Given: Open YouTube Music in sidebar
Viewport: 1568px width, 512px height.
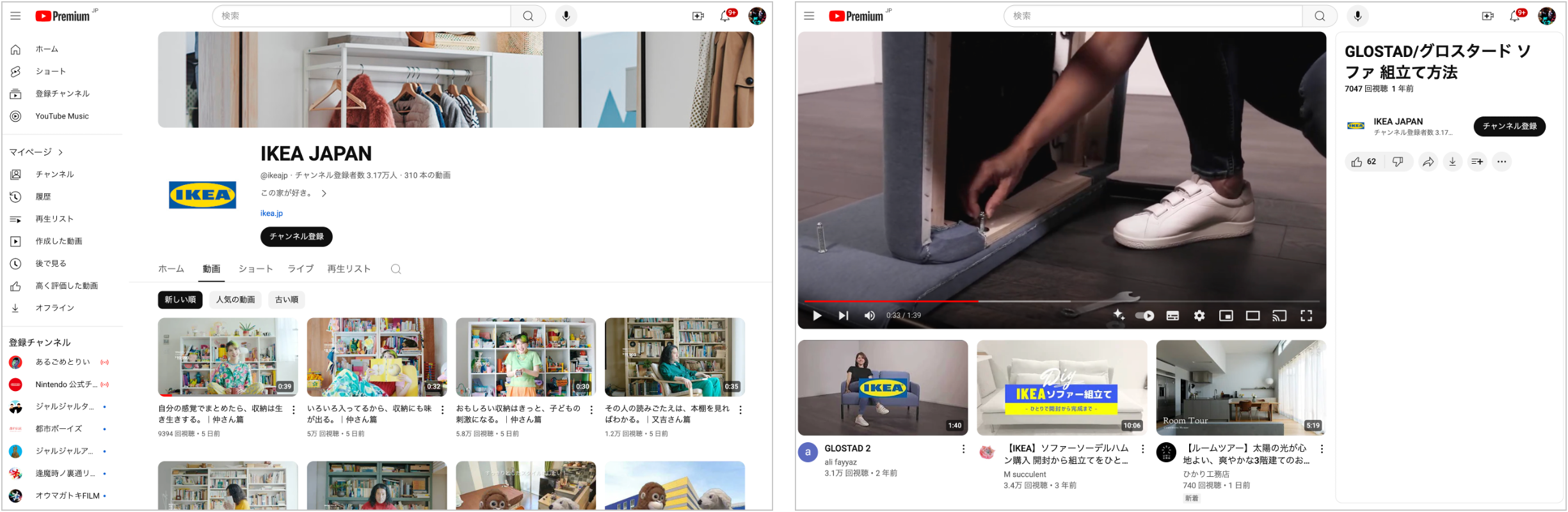Looking at the screenshot, I should click(63, 116).
